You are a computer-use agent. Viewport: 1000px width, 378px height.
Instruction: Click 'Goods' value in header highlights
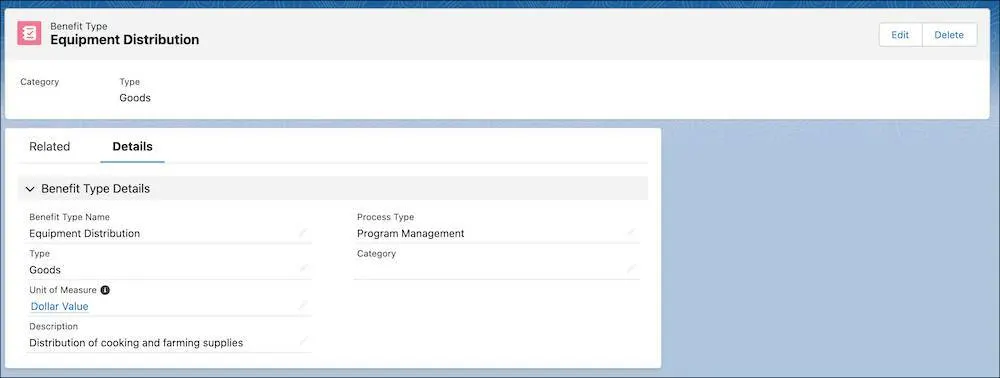tap(135, 98)
